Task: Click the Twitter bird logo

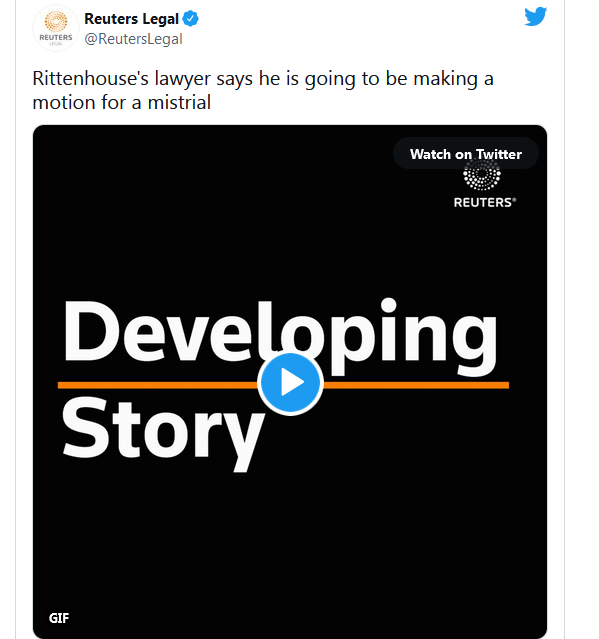Action: [535, 17]
